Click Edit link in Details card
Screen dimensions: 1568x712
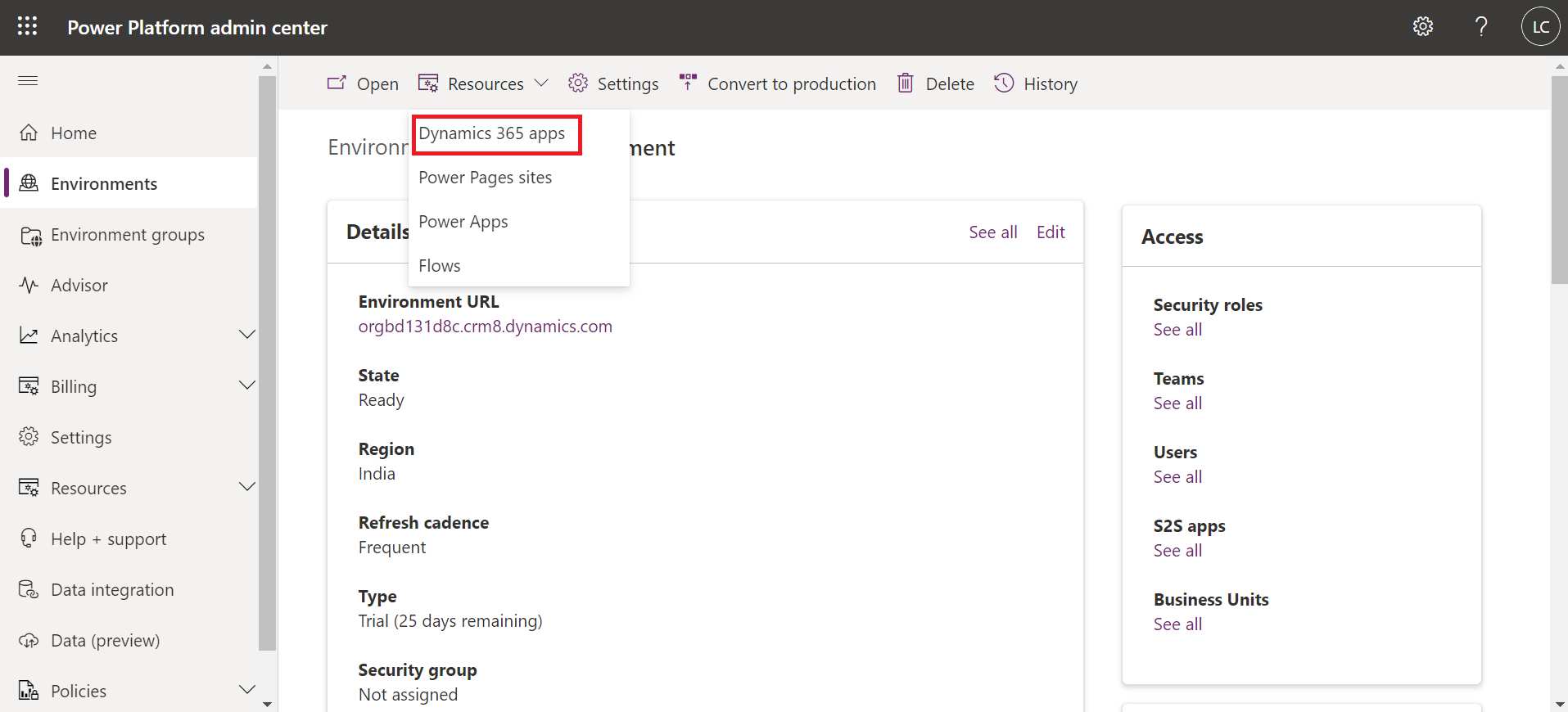pos(1051,232)
